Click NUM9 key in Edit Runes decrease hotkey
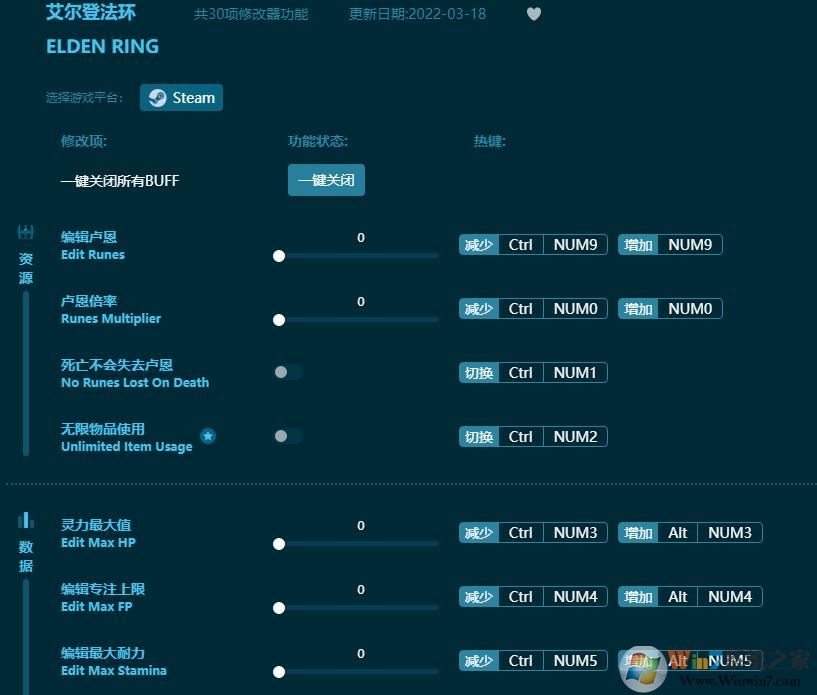 pos(575,245)
